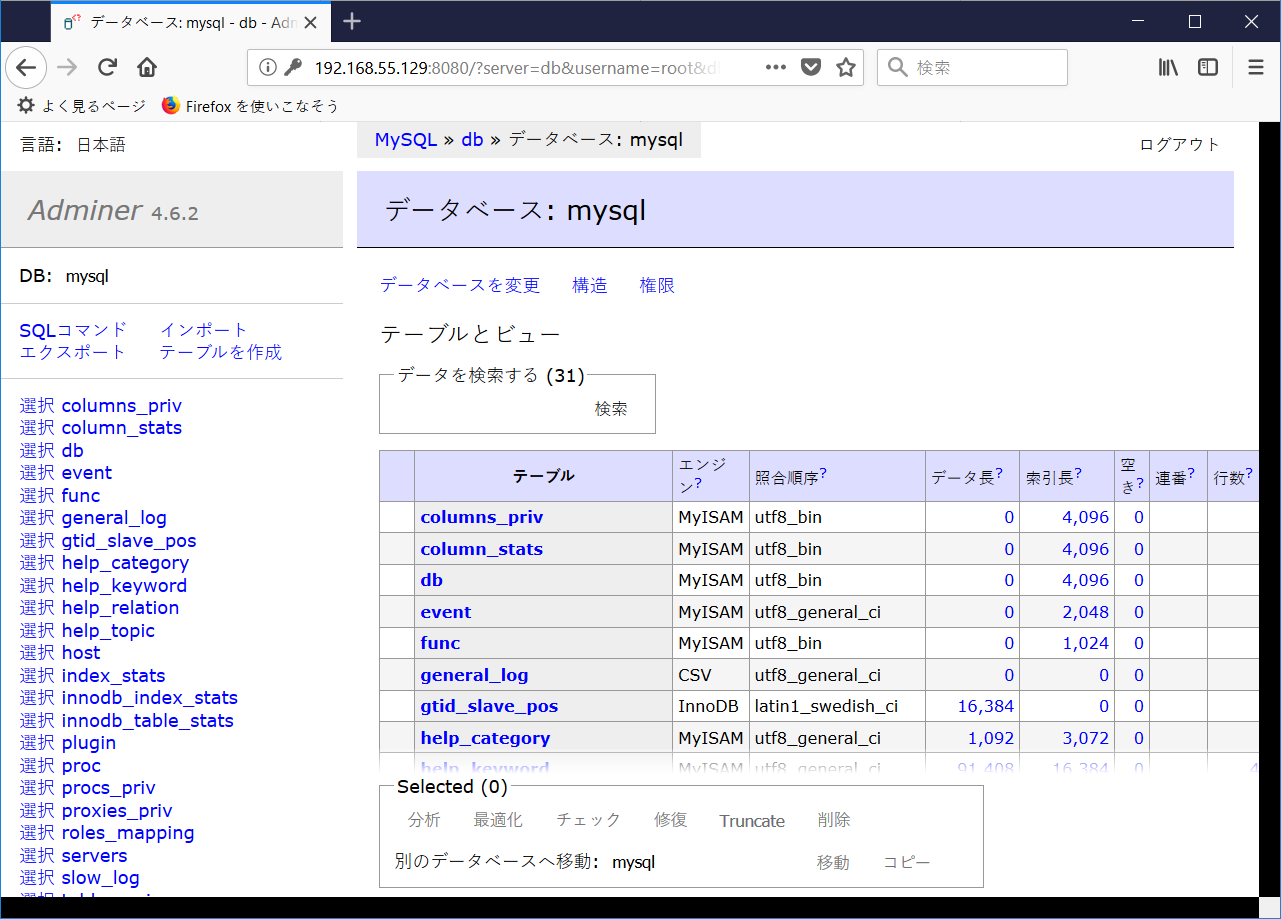Image resolution: width=1281 pixels, height=919 pixels.
Task: Check the event table row checkbox
Action: 396,611
